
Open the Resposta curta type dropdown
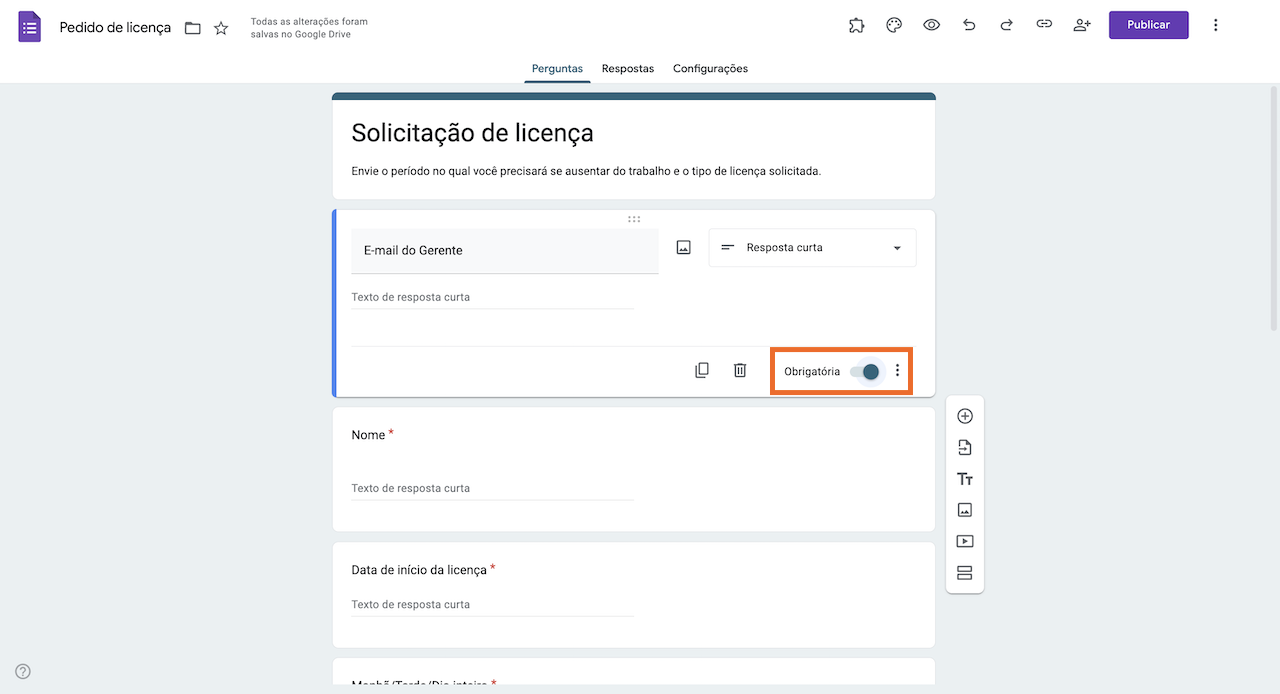pos(812,248)
